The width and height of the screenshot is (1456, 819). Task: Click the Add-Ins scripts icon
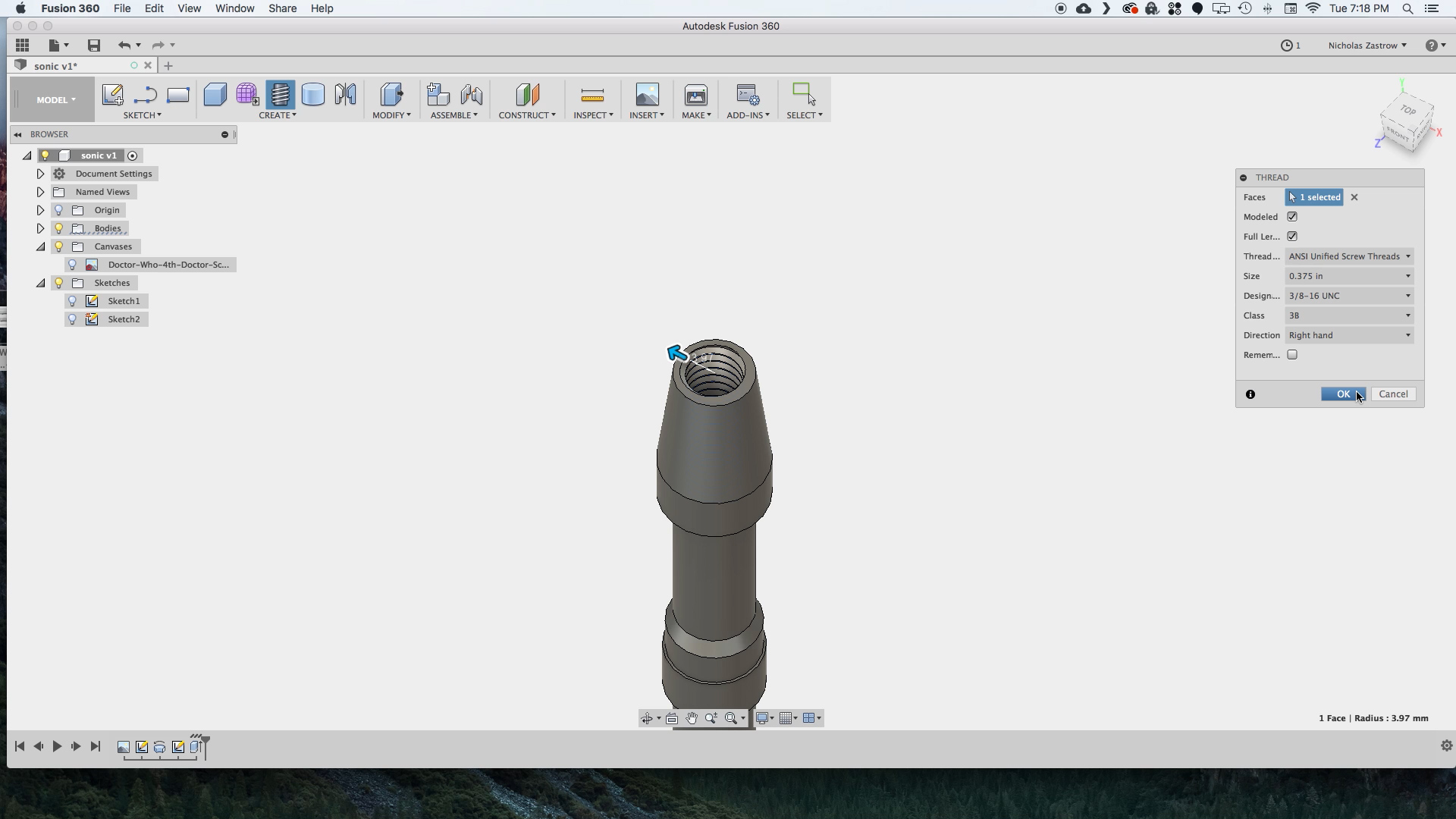(748, 95)
